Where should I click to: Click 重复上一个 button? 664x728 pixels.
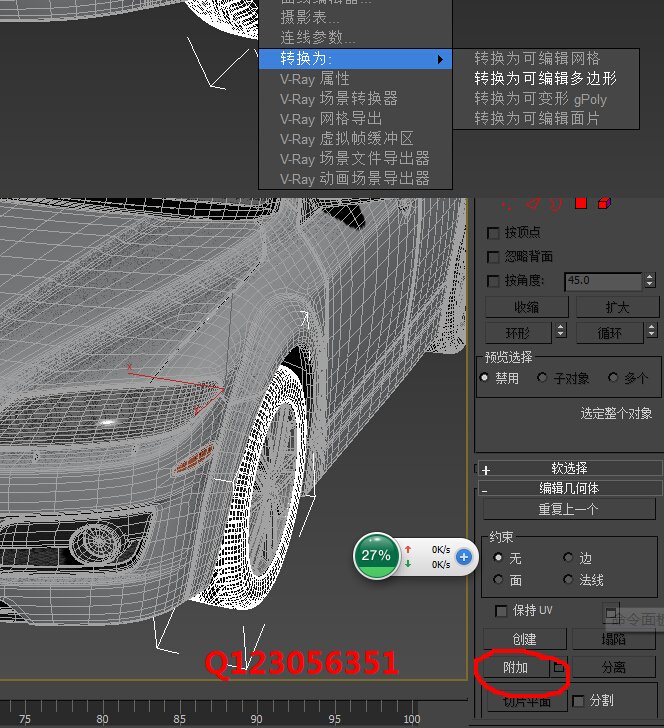(569, 509)
